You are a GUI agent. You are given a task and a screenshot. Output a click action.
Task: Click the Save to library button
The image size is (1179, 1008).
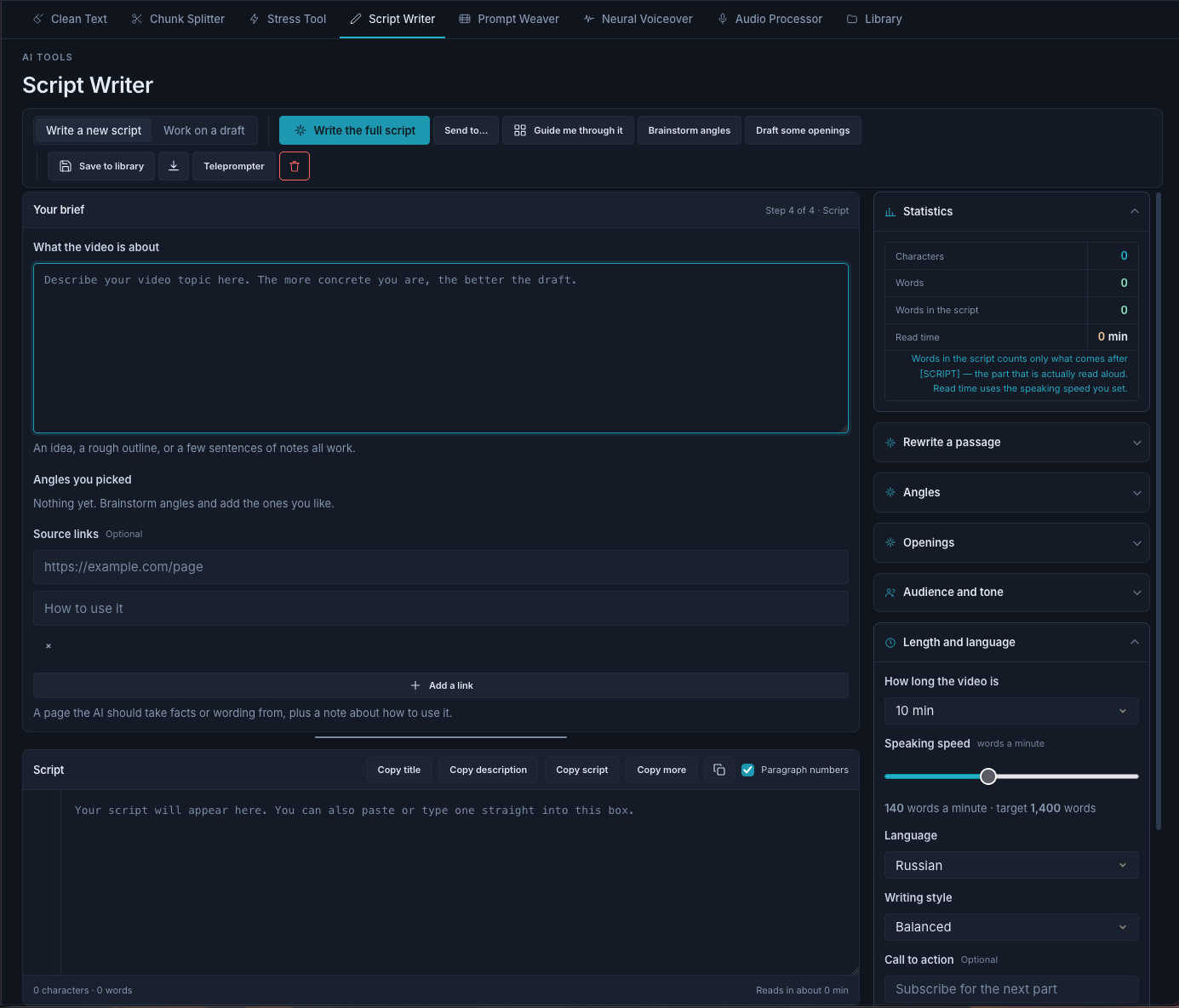click(x=101, y=166)
